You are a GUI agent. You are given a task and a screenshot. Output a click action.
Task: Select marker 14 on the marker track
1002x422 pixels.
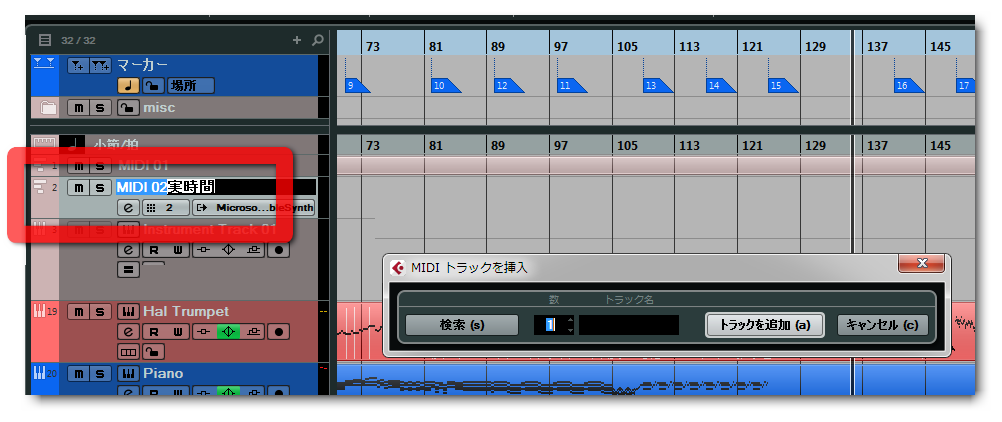point(721,86)
